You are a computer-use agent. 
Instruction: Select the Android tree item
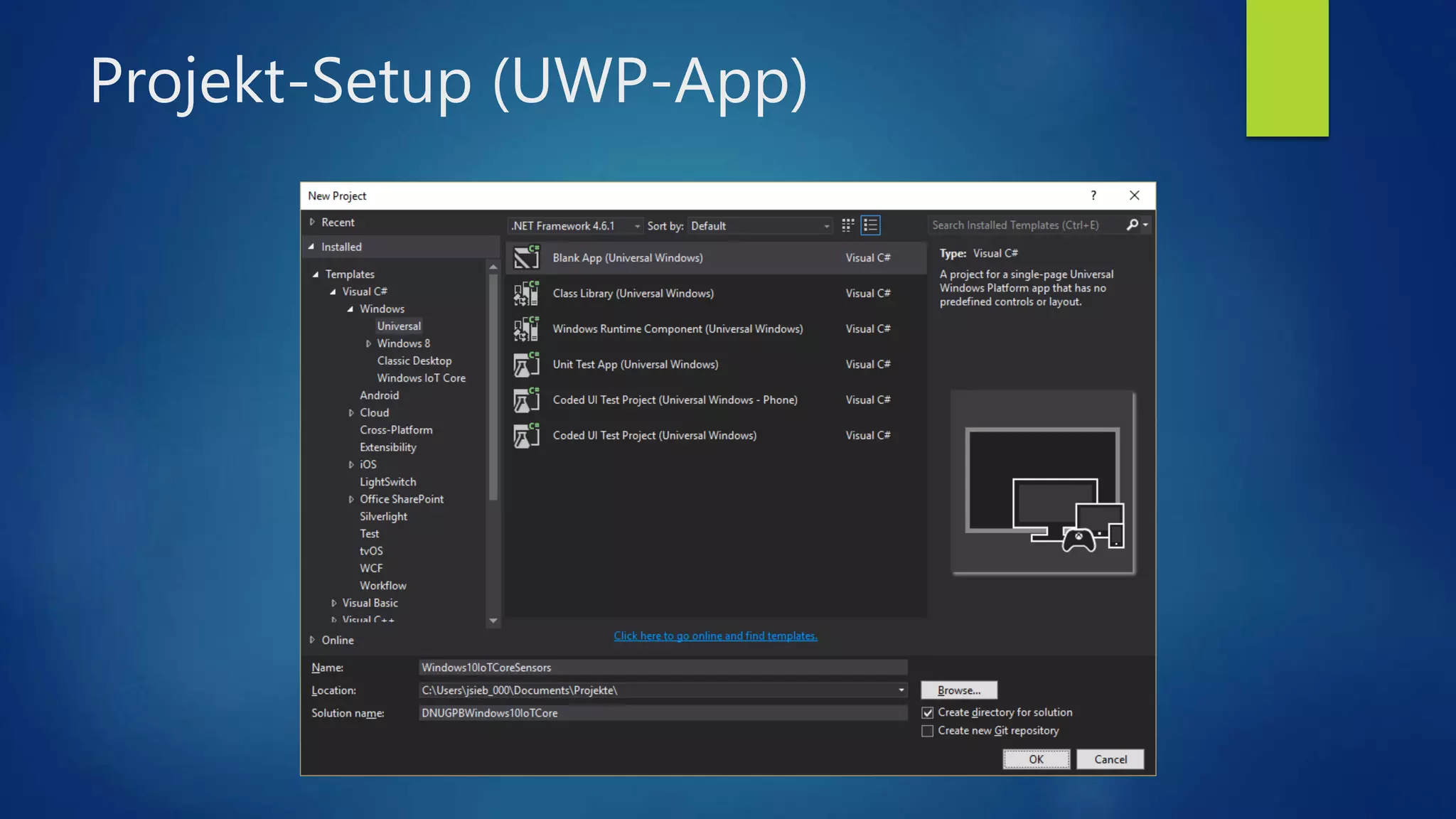tap(379, 395)
